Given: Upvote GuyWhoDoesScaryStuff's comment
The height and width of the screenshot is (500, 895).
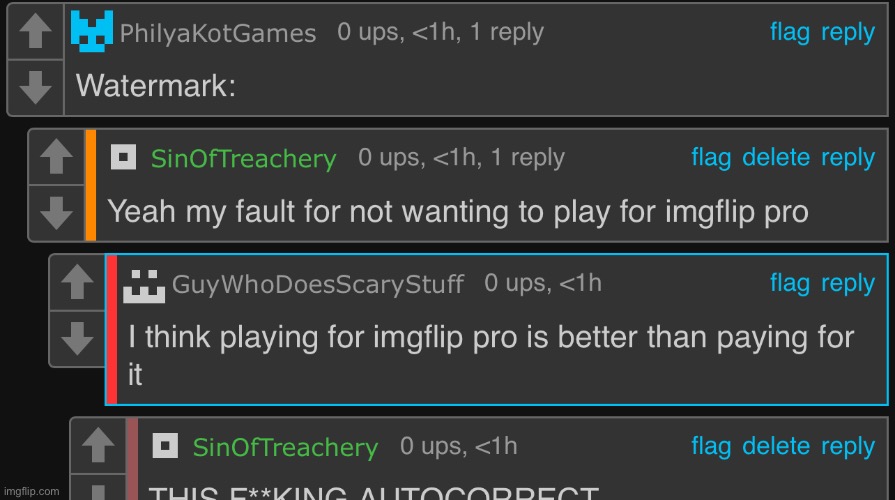Looking at the screenshot, I should pos(77,282).
